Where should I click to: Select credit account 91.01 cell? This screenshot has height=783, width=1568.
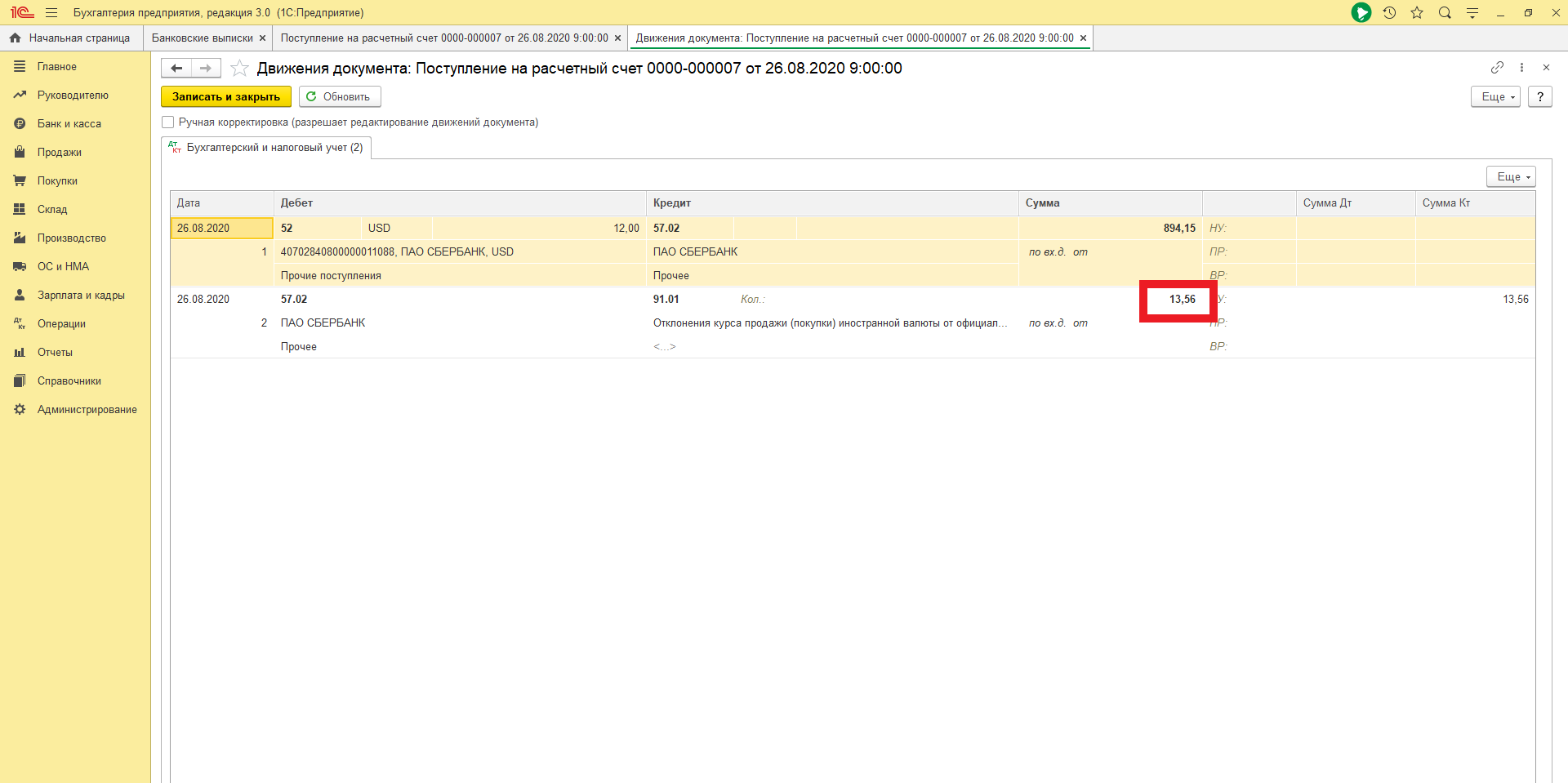690,300
